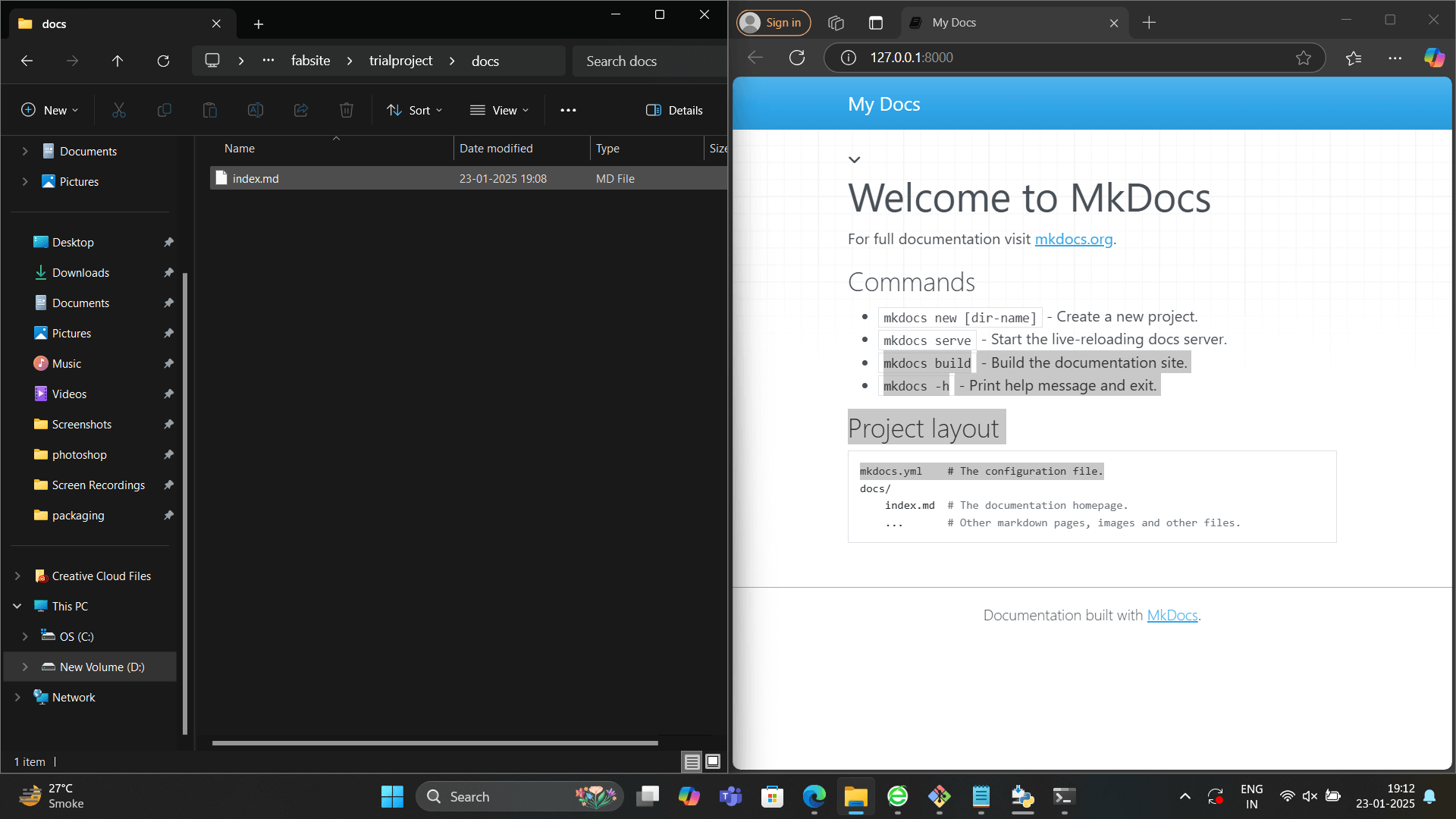Image resolution: width=1456 pixels, height=819 pixels.
Task: Refresh the browser page
Action: [x=797, y=58]
